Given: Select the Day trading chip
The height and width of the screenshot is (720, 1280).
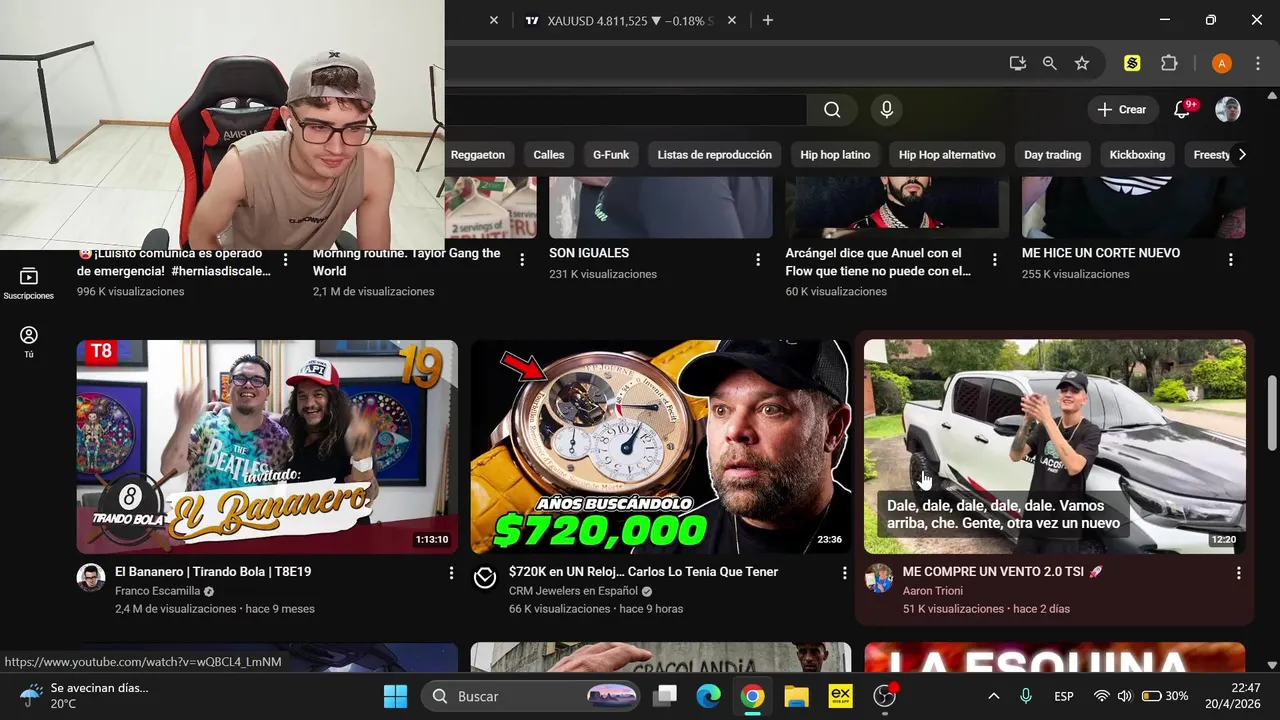Looking at the screenshot, I should (x=1052, y=155).
